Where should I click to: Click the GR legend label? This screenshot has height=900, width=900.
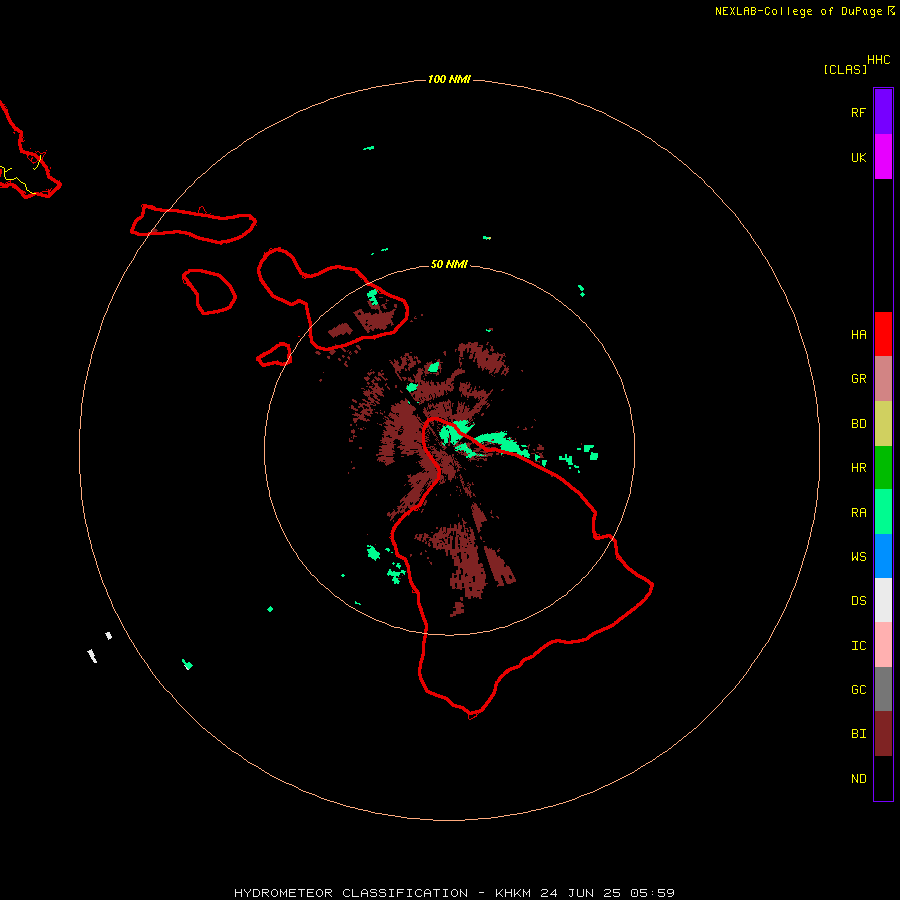point(858,379)
